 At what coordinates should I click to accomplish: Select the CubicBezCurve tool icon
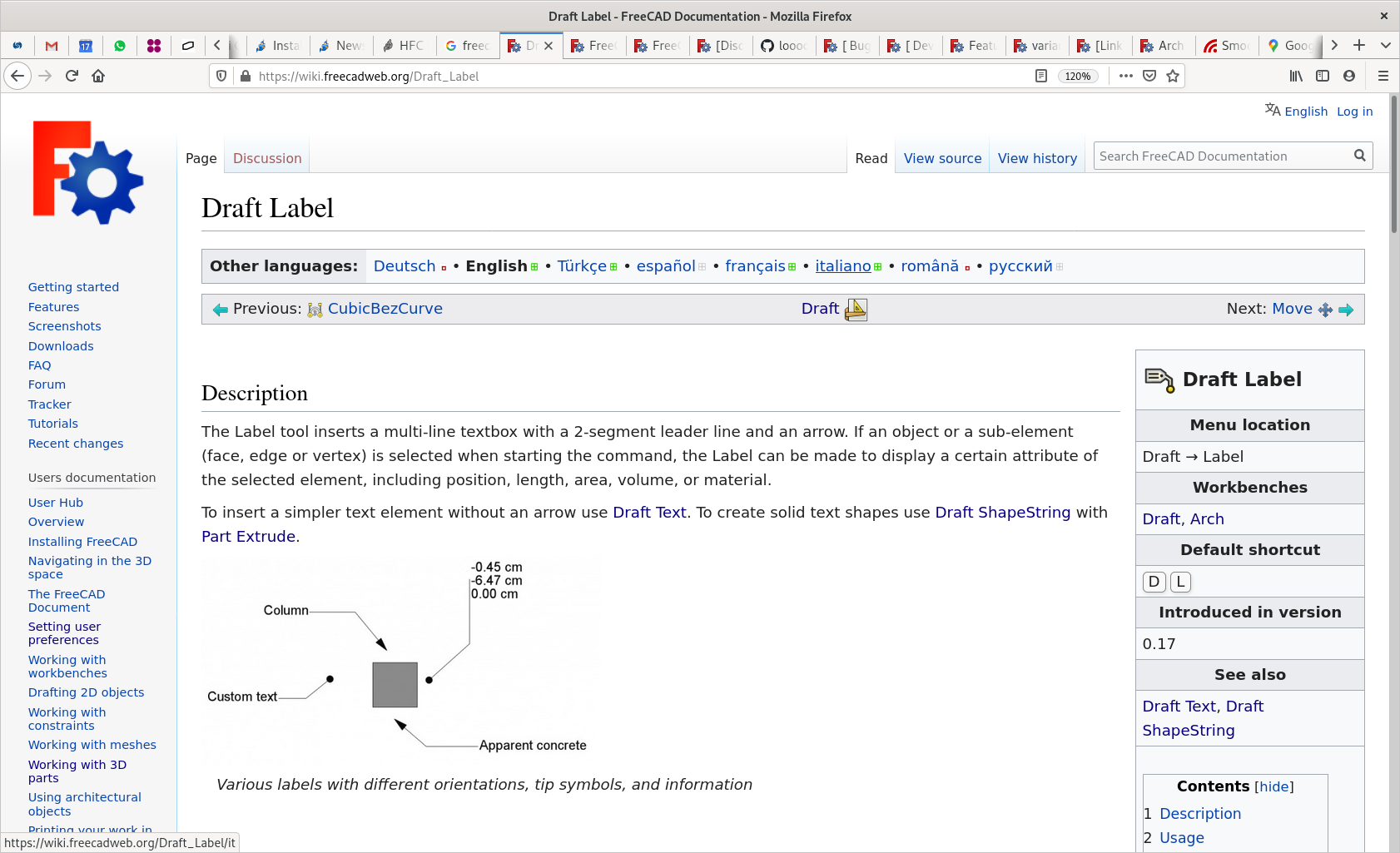(x=315, y=309)
